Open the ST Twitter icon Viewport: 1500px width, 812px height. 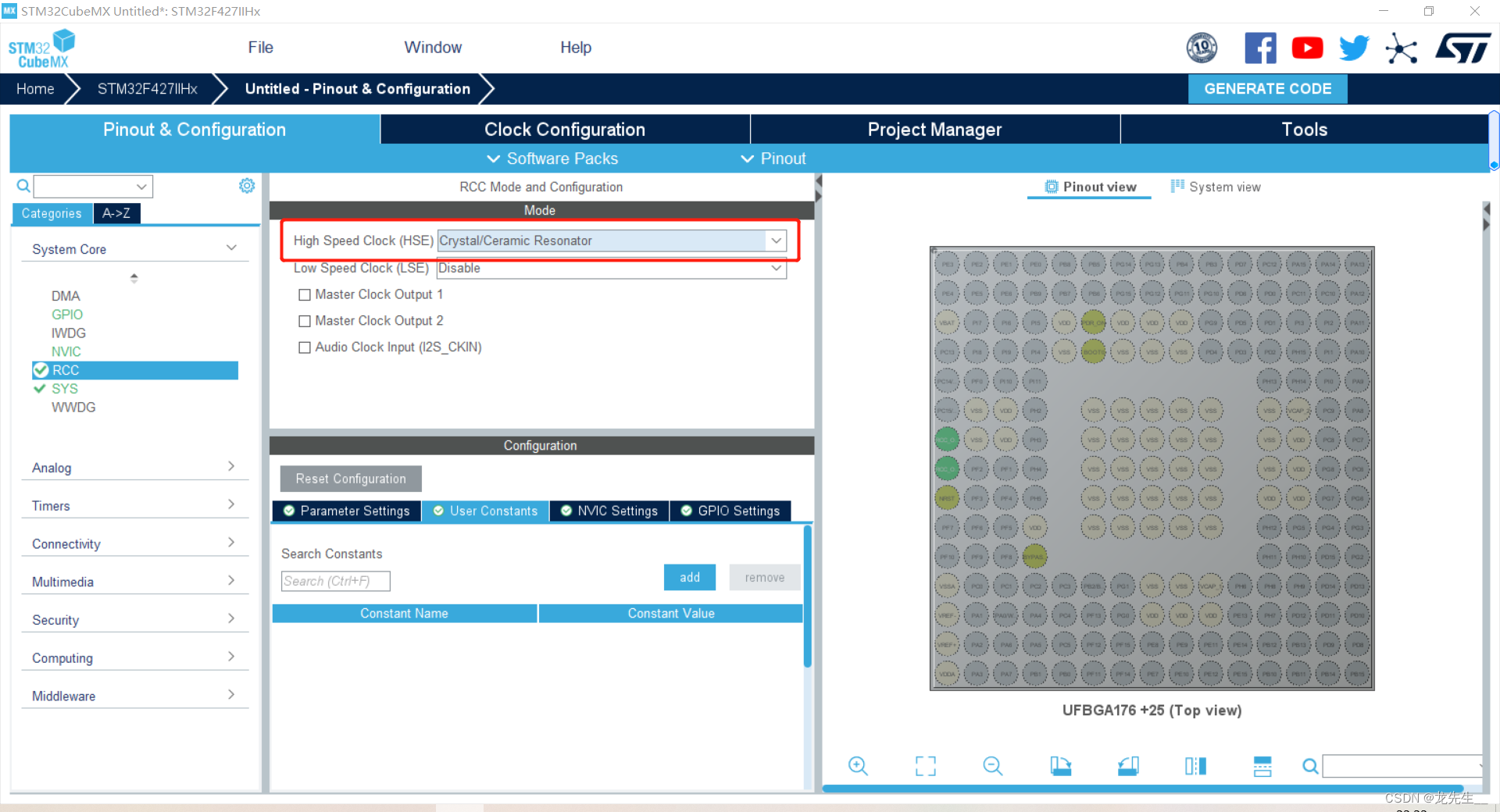1354,48
